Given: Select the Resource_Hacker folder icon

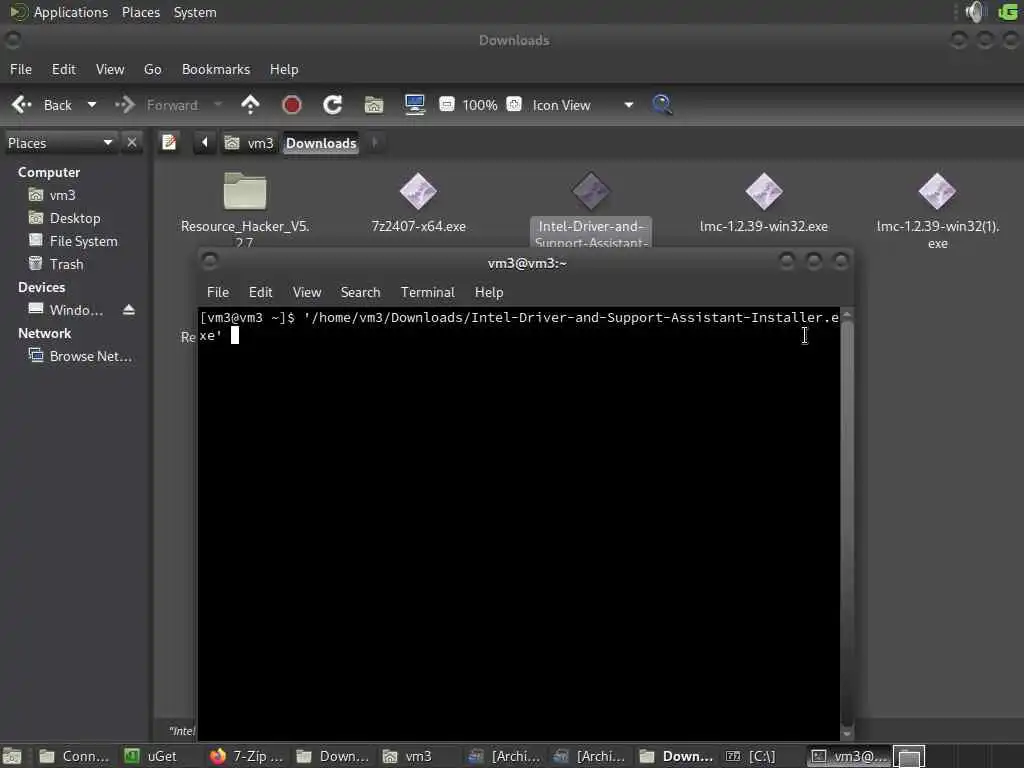Looking at the screenshot, I should pyautogui.click(x=245, y=191).
